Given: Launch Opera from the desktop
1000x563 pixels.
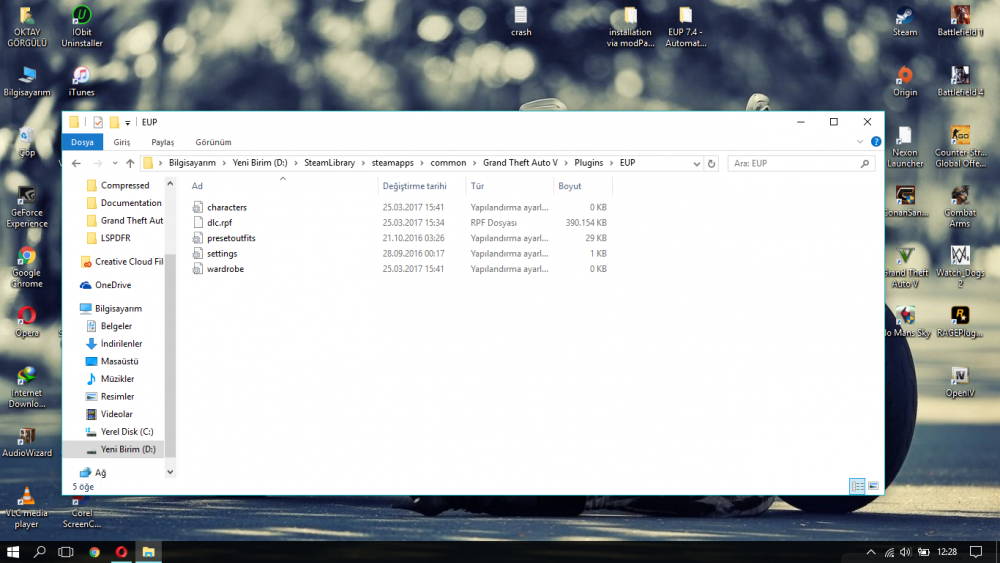Looking at the screenshot, I should pyautogui.click(x=26, y=321).
